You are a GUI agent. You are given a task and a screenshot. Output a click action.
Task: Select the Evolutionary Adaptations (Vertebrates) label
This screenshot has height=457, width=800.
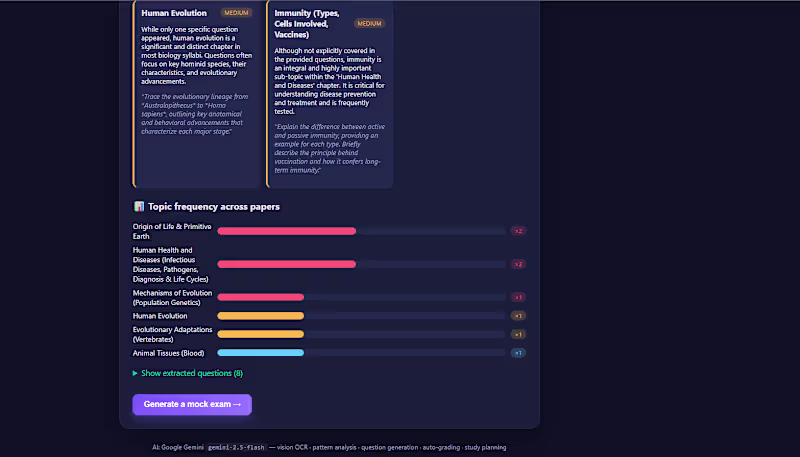[172, 334]
